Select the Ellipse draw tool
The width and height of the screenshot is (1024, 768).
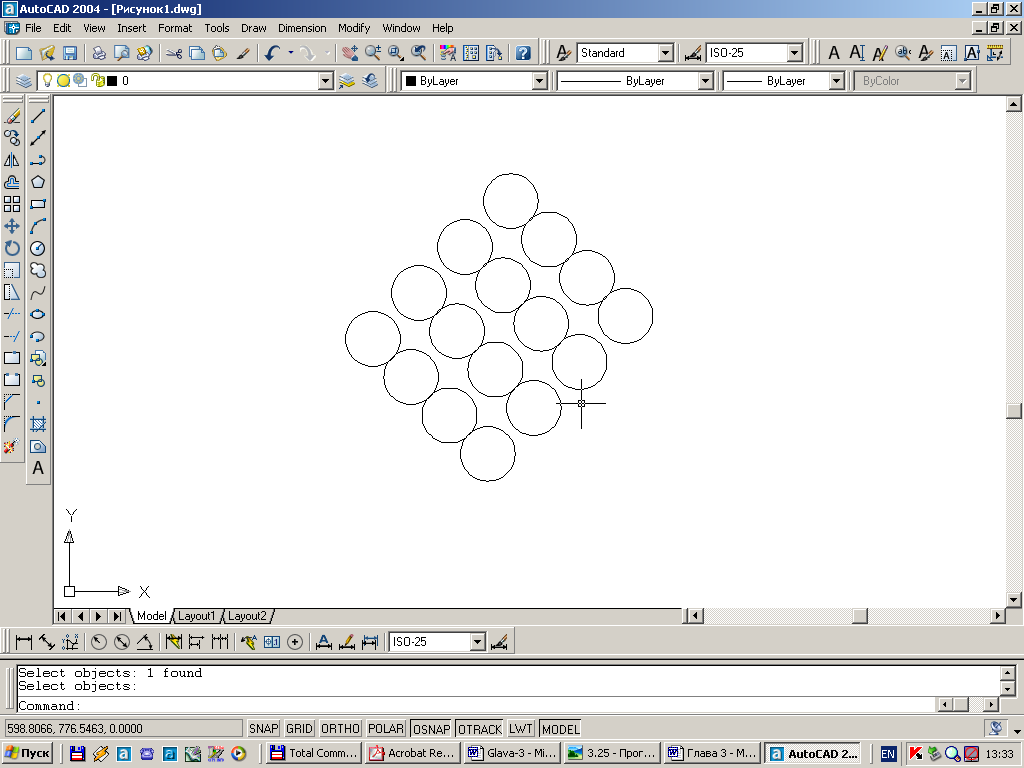[x=38, y=314]
